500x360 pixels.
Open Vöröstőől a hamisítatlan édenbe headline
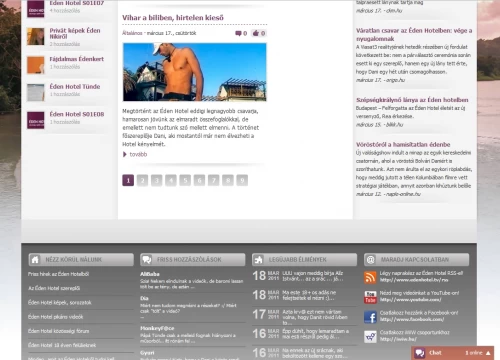tap(403, 144)
